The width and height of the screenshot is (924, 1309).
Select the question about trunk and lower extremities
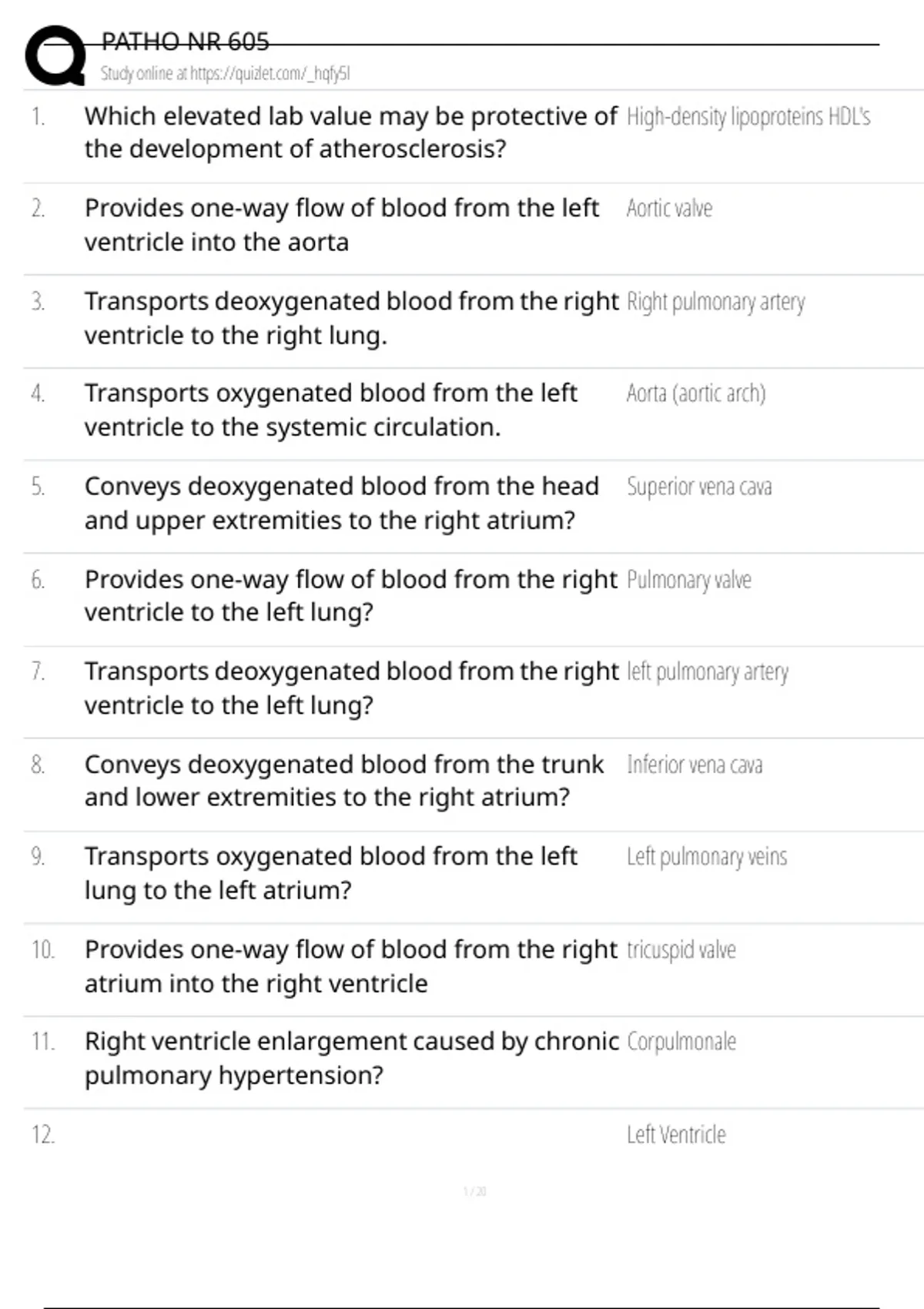coord(343,780)
